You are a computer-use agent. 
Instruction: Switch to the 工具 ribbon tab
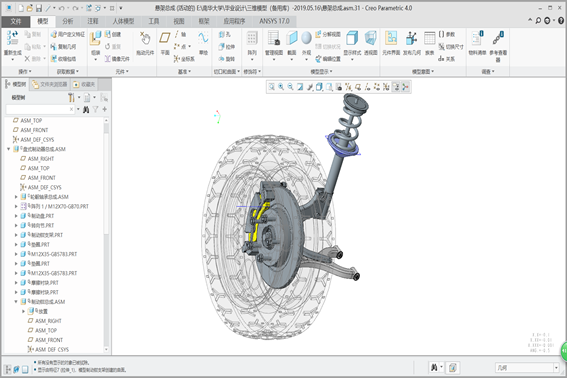[154, 21]
